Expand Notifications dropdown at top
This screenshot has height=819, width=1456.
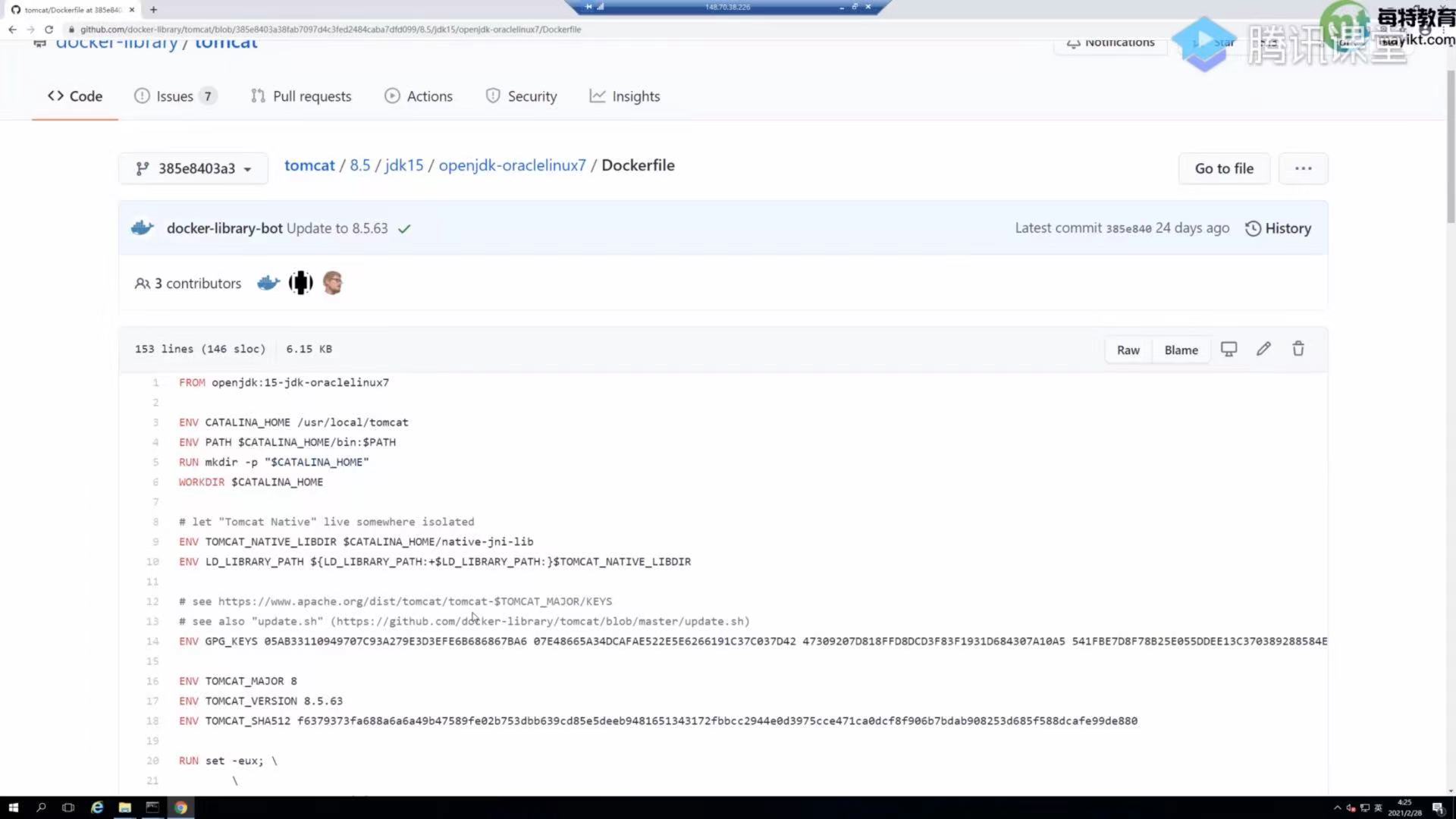coord(1111,42)
